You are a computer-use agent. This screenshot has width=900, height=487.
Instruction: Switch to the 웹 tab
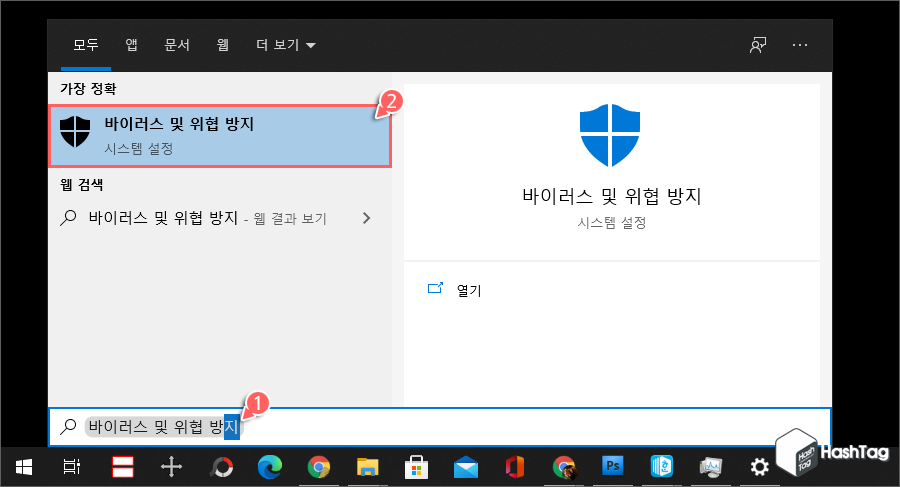click(223, 45)
